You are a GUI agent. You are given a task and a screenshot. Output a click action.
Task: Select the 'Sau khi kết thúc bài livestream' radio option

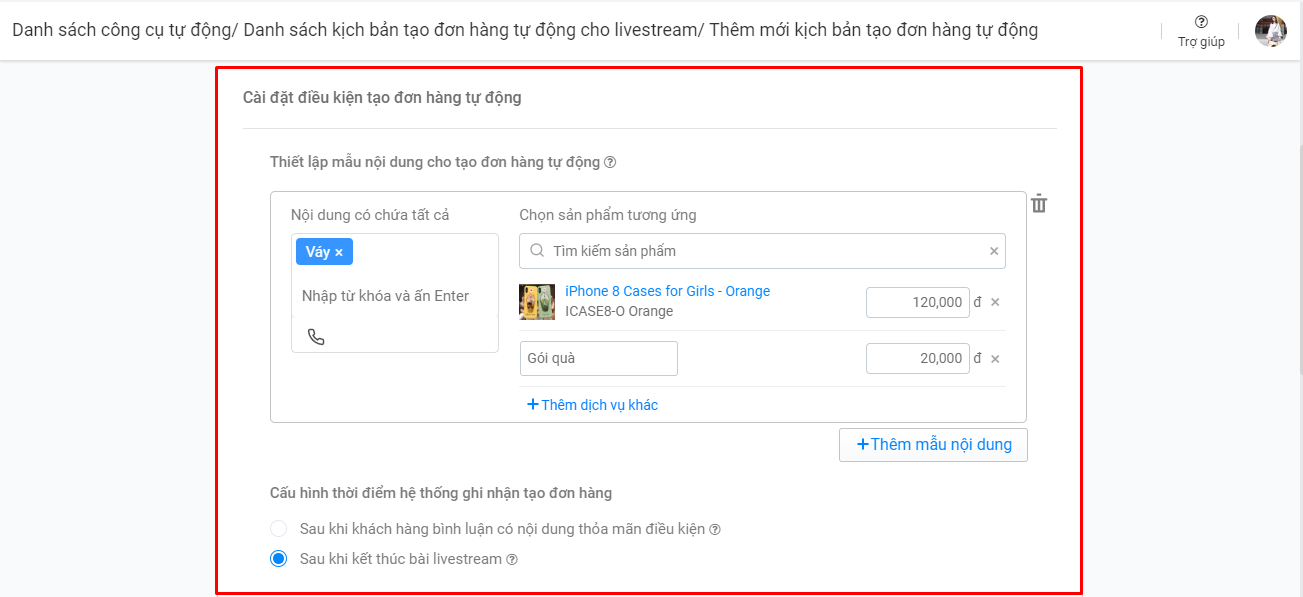click(278, 558)
